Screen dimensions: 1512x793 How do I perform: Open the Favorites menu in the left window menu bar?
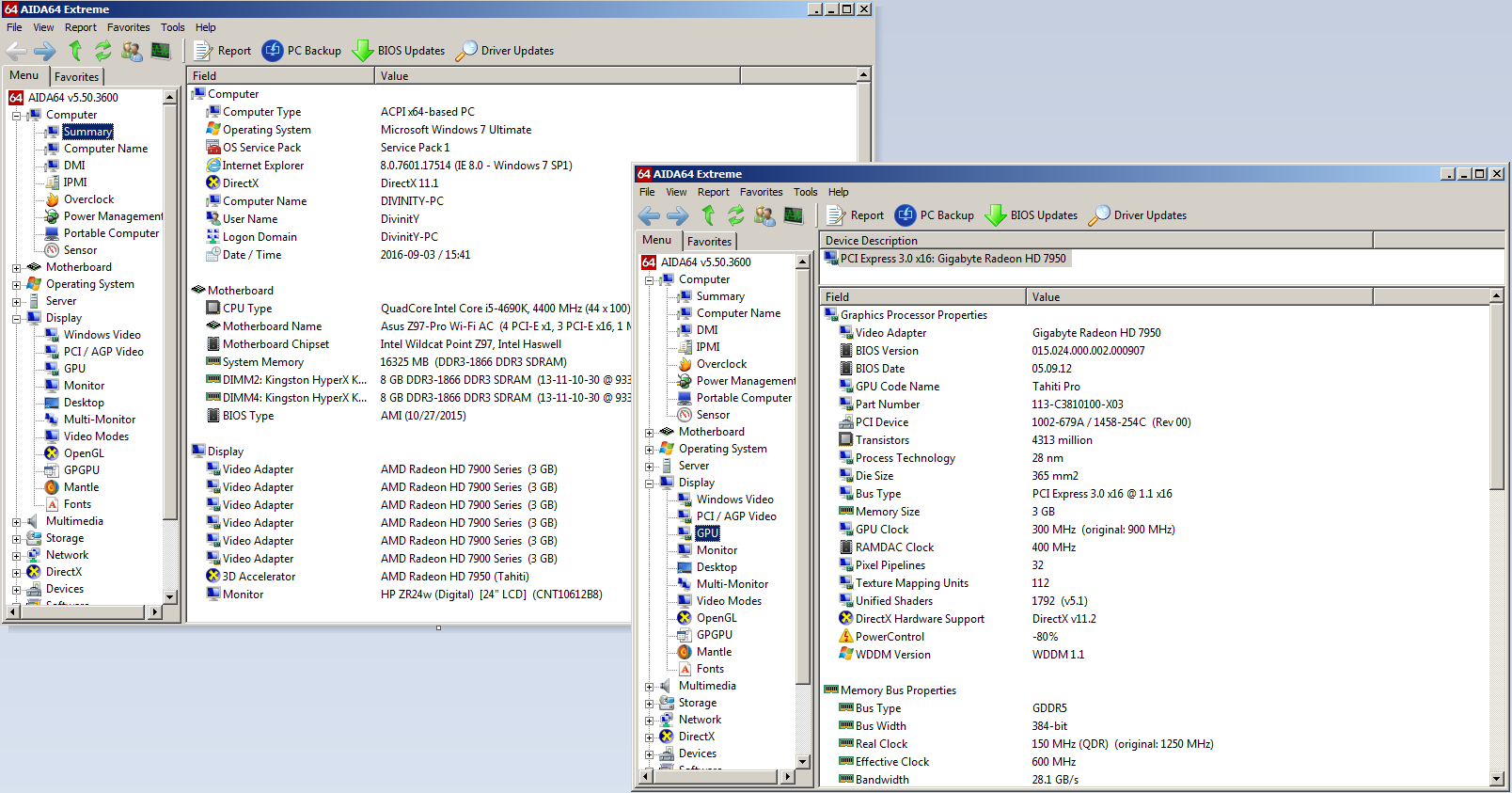(x=128, y=27)
